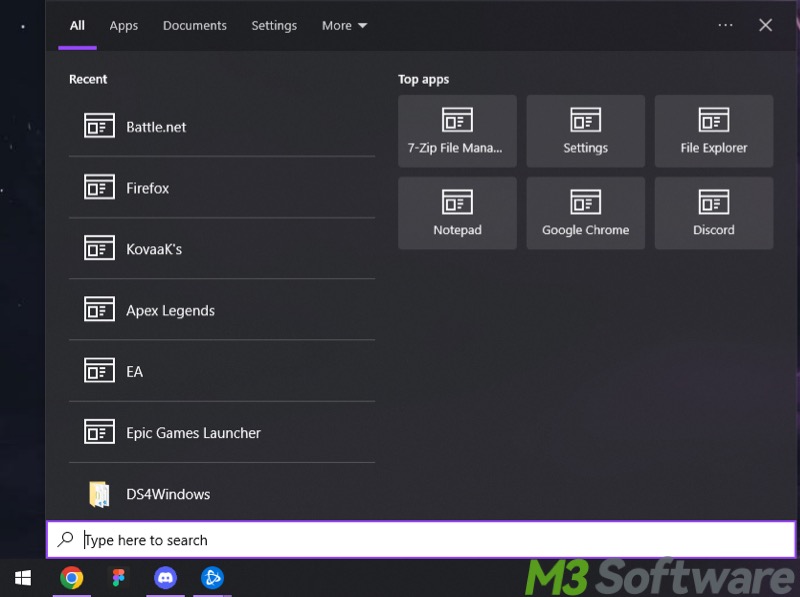Click the Firefox icon in Recent list
This screenshot has height=597, width=800.
coord(99,187)
